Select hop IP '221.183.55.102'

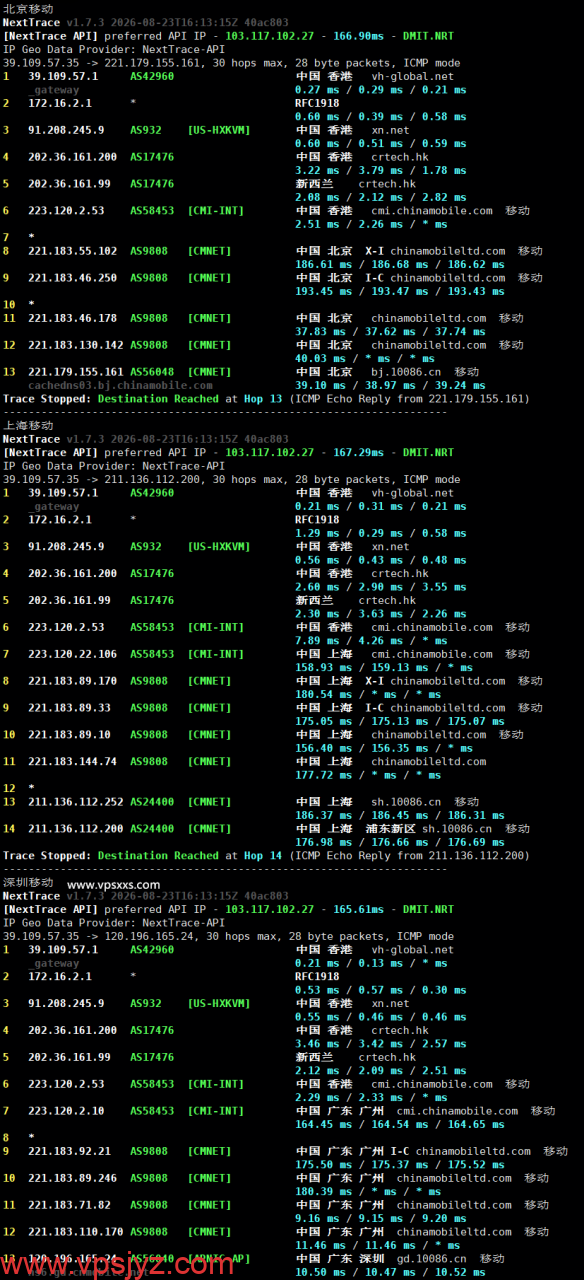click(x=72, y=251)
